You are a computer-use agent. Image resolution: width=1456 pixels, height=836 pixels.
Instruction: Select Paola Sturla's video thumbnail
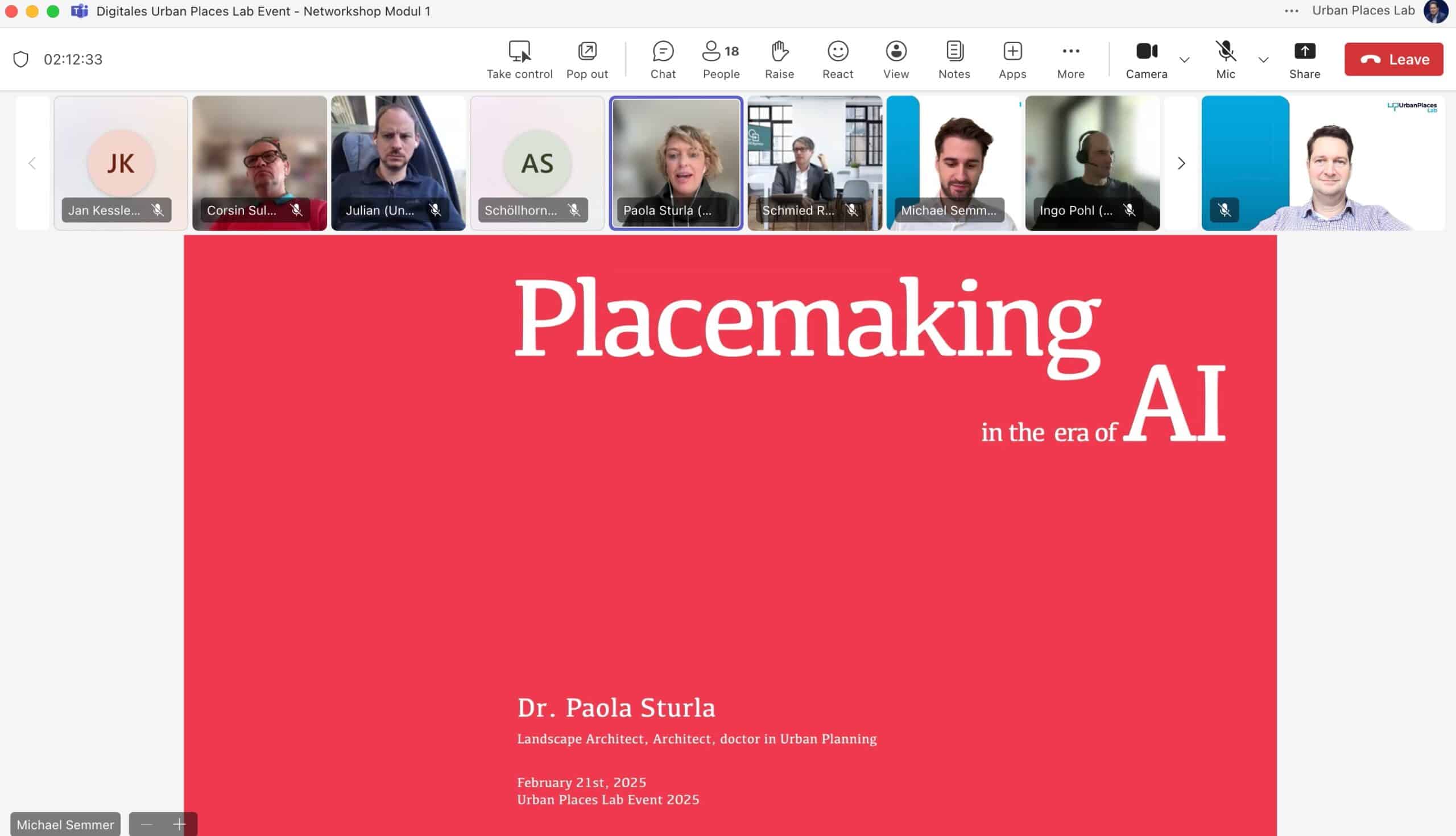676,163
